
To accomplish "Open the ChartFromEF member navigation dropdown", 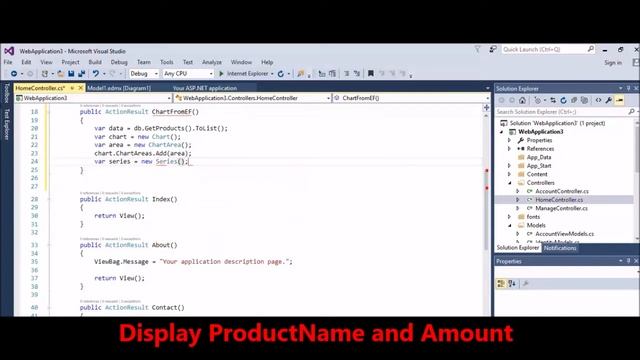I will point(411,98).
